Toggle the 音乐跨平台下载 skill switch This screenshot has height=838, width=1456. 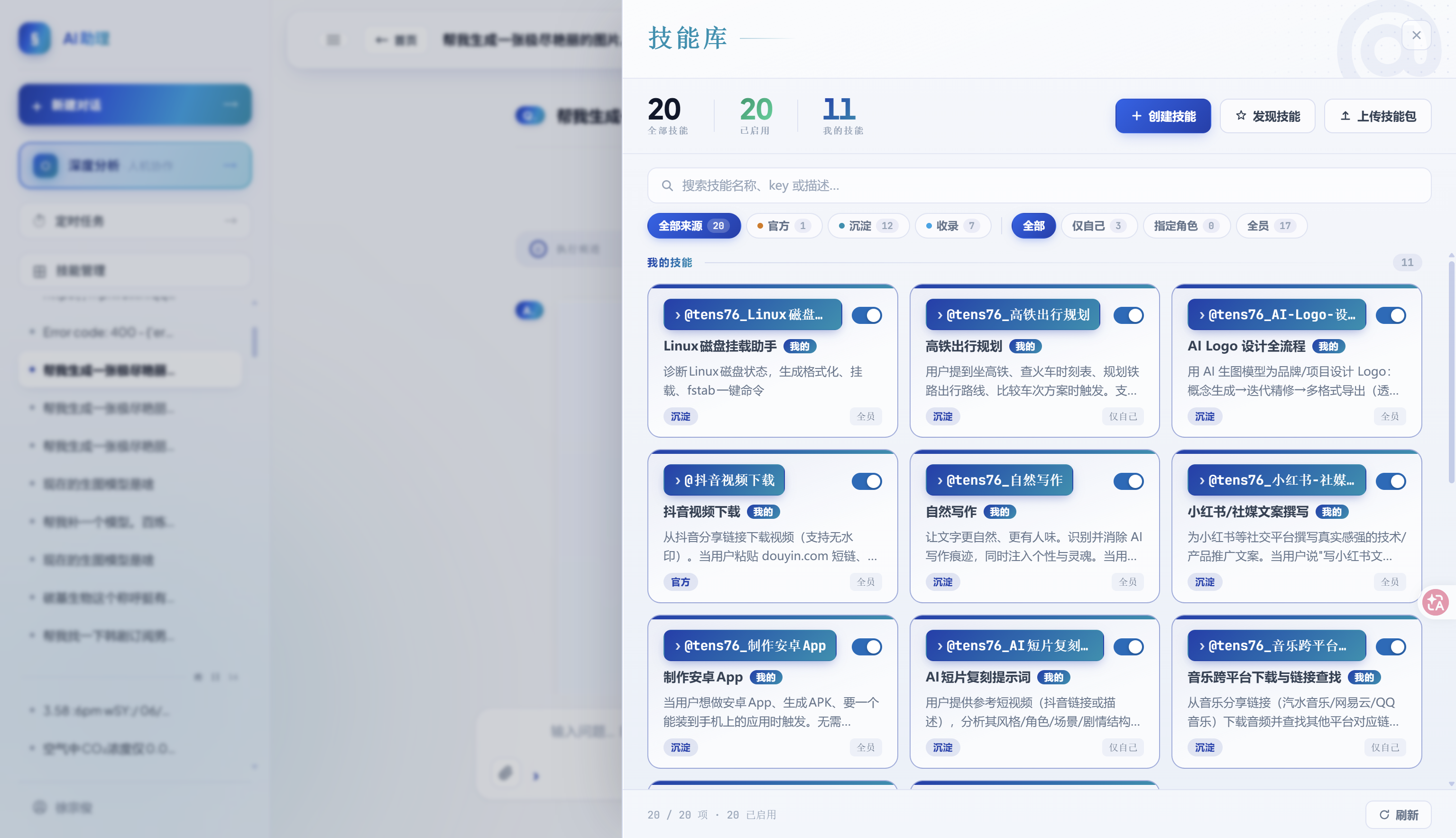(1391, 647)
